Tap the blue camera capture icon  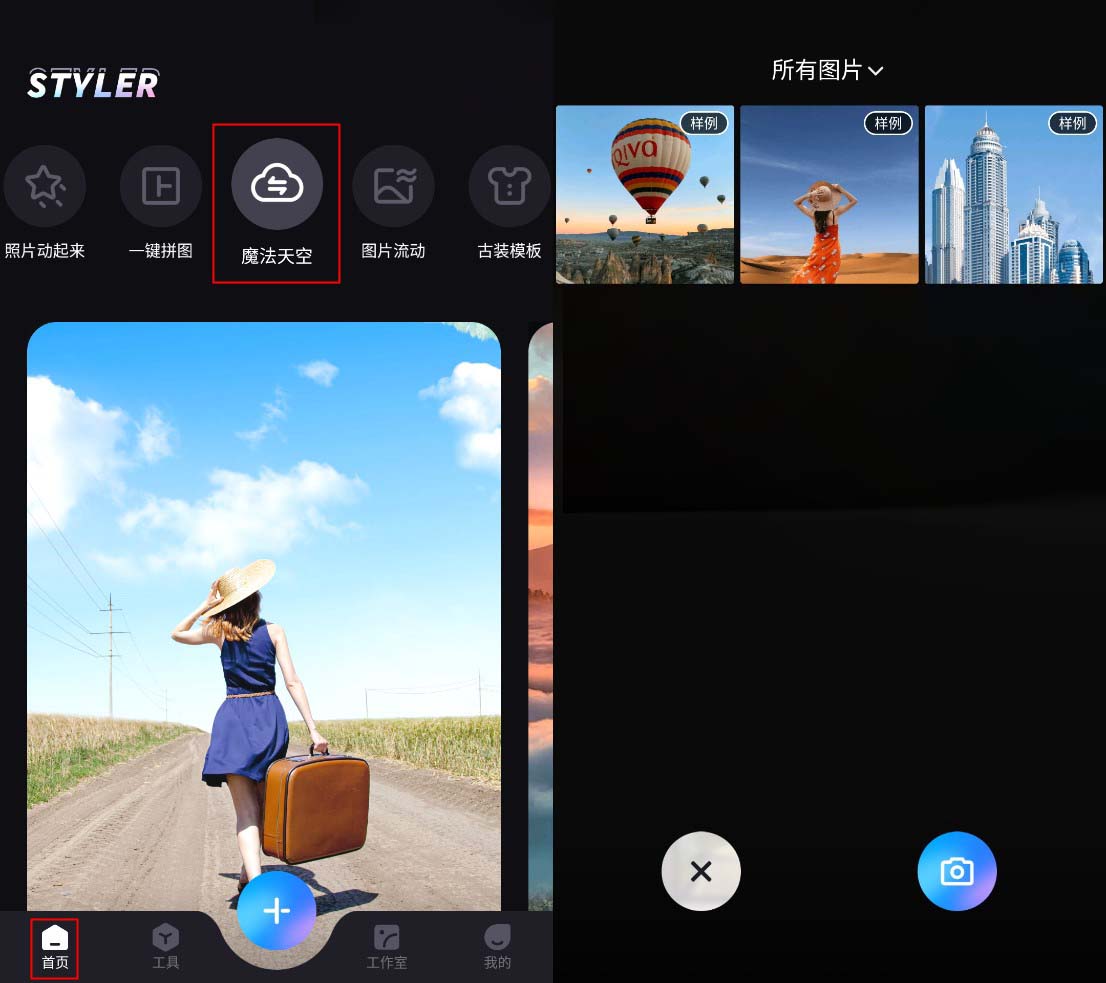[956, 871]
